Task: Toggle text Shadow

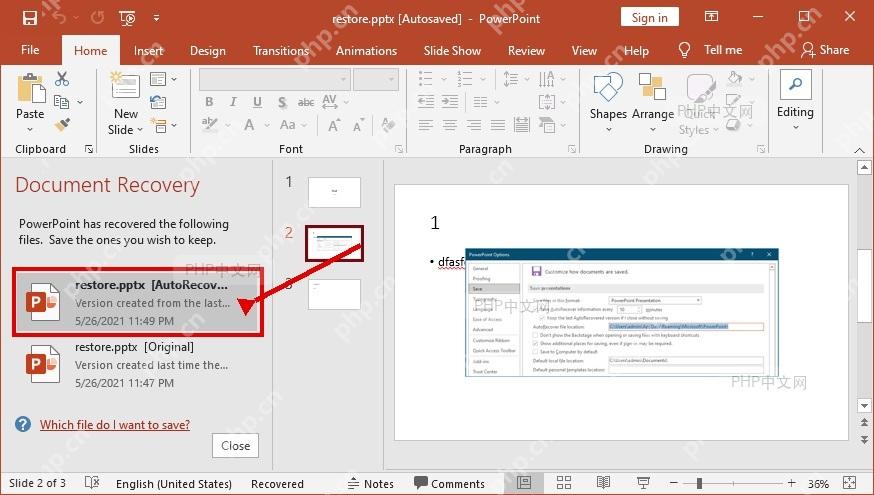Action: point(282,102)
